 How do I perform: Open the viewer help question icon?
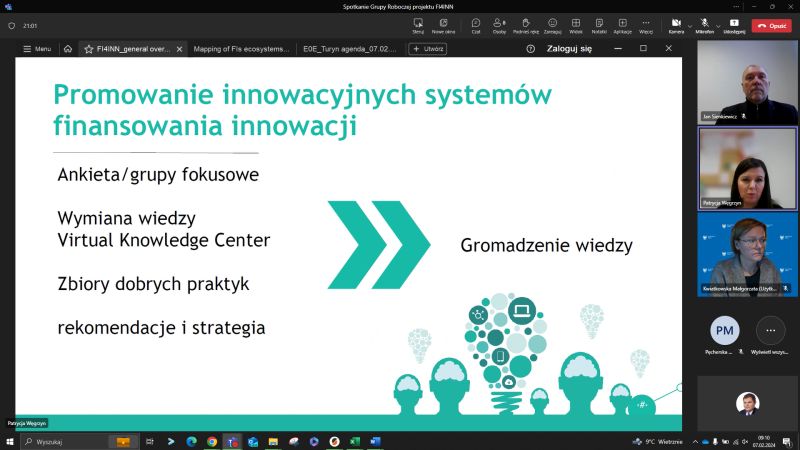531,49
